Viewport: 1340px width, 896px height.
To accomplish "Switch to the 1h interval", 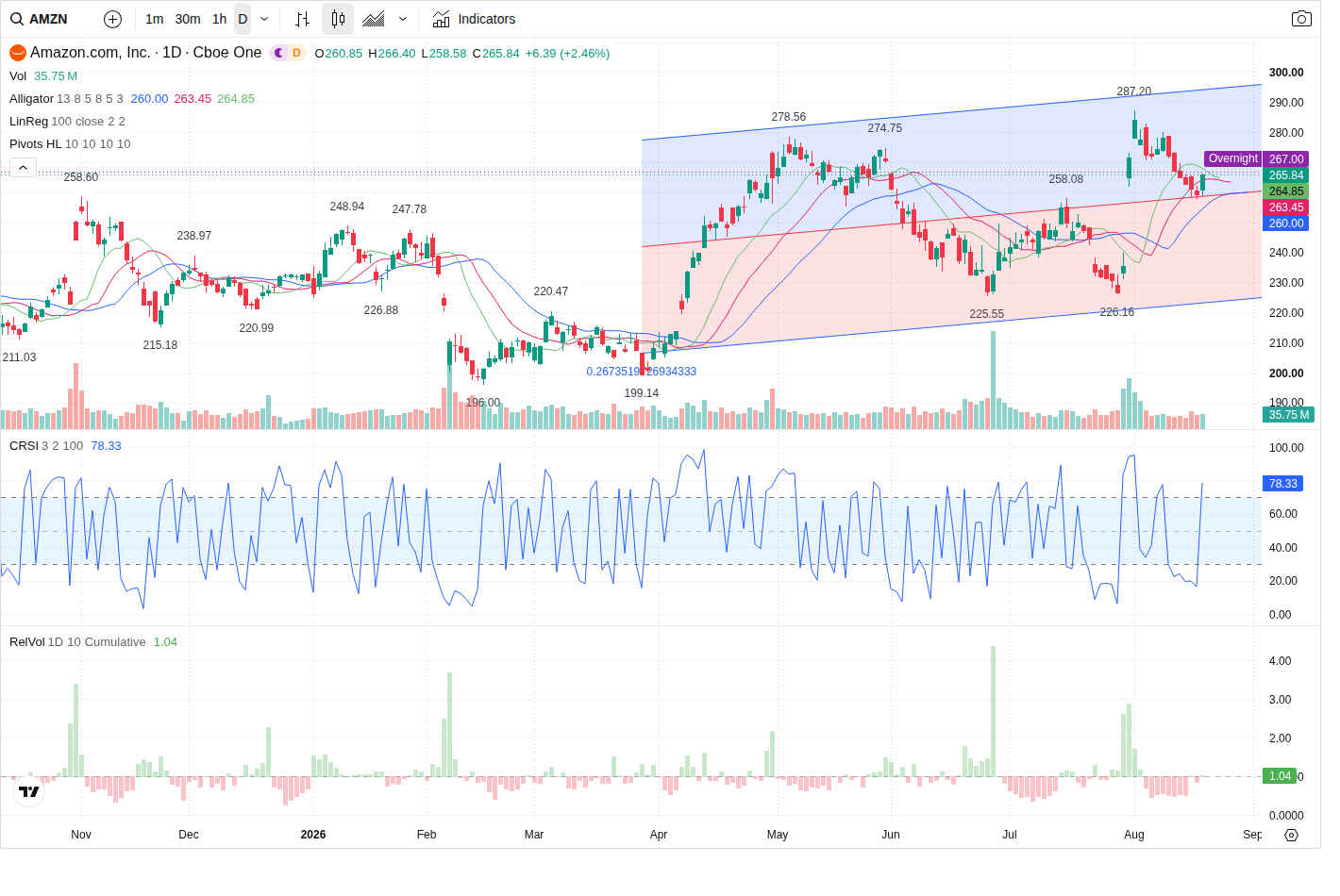I will (219, 19).
